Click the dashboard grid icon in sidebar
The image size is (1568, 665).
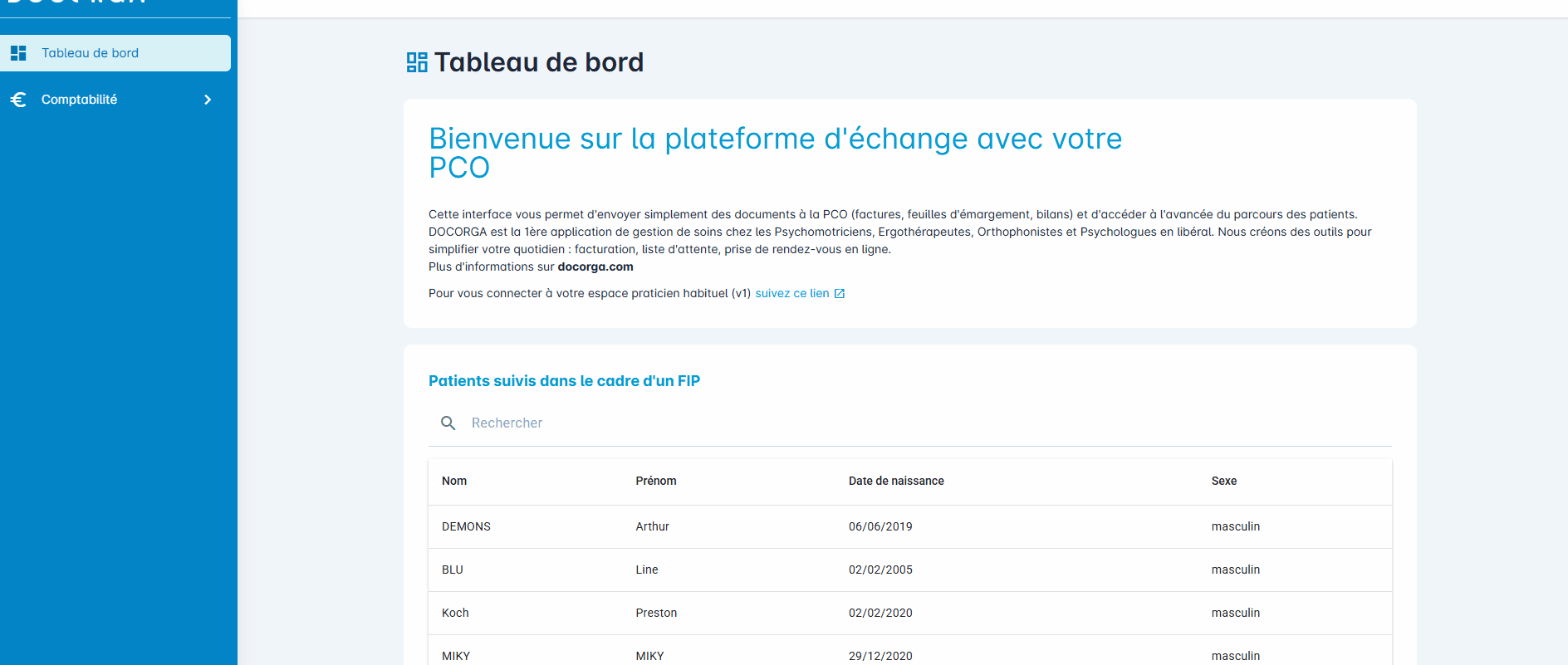click(18, 53)
